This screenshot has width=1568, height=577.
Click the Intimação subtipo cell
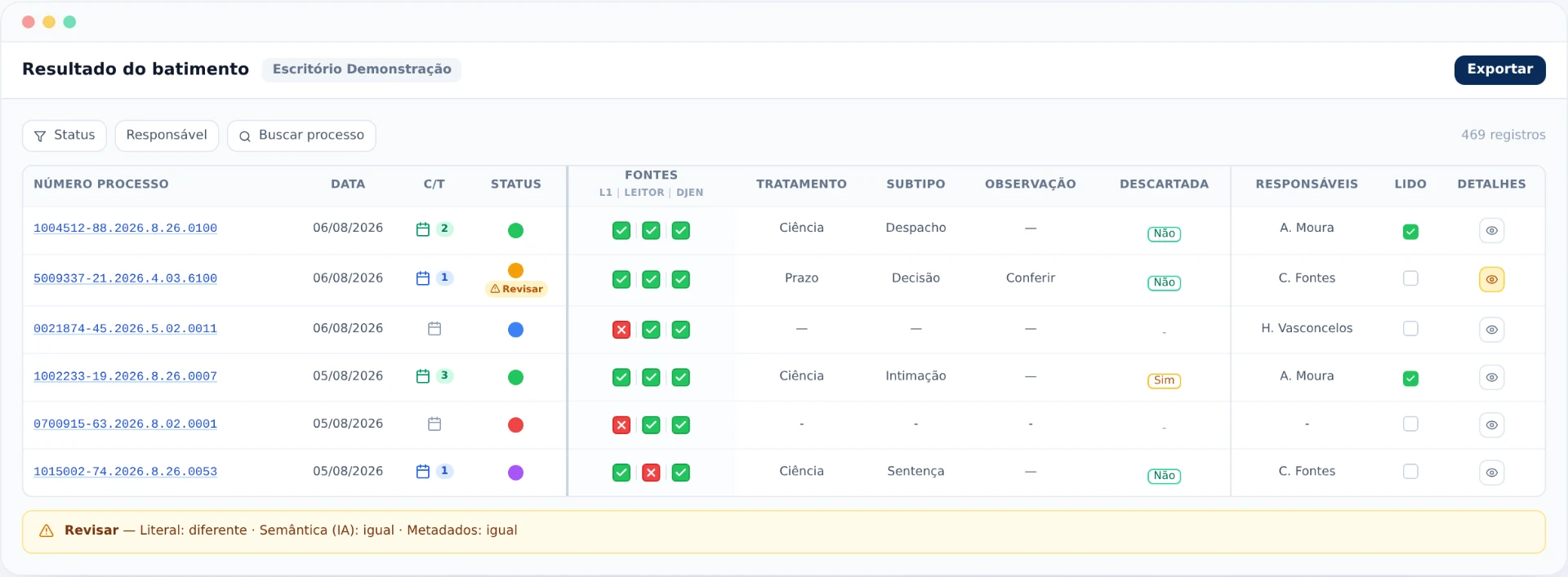915,376
